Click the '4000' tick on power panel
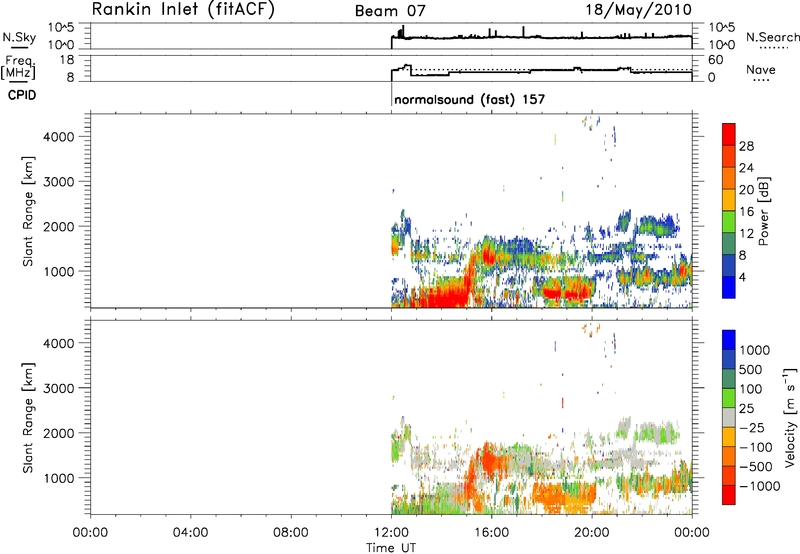 click(x=59, y=137)
